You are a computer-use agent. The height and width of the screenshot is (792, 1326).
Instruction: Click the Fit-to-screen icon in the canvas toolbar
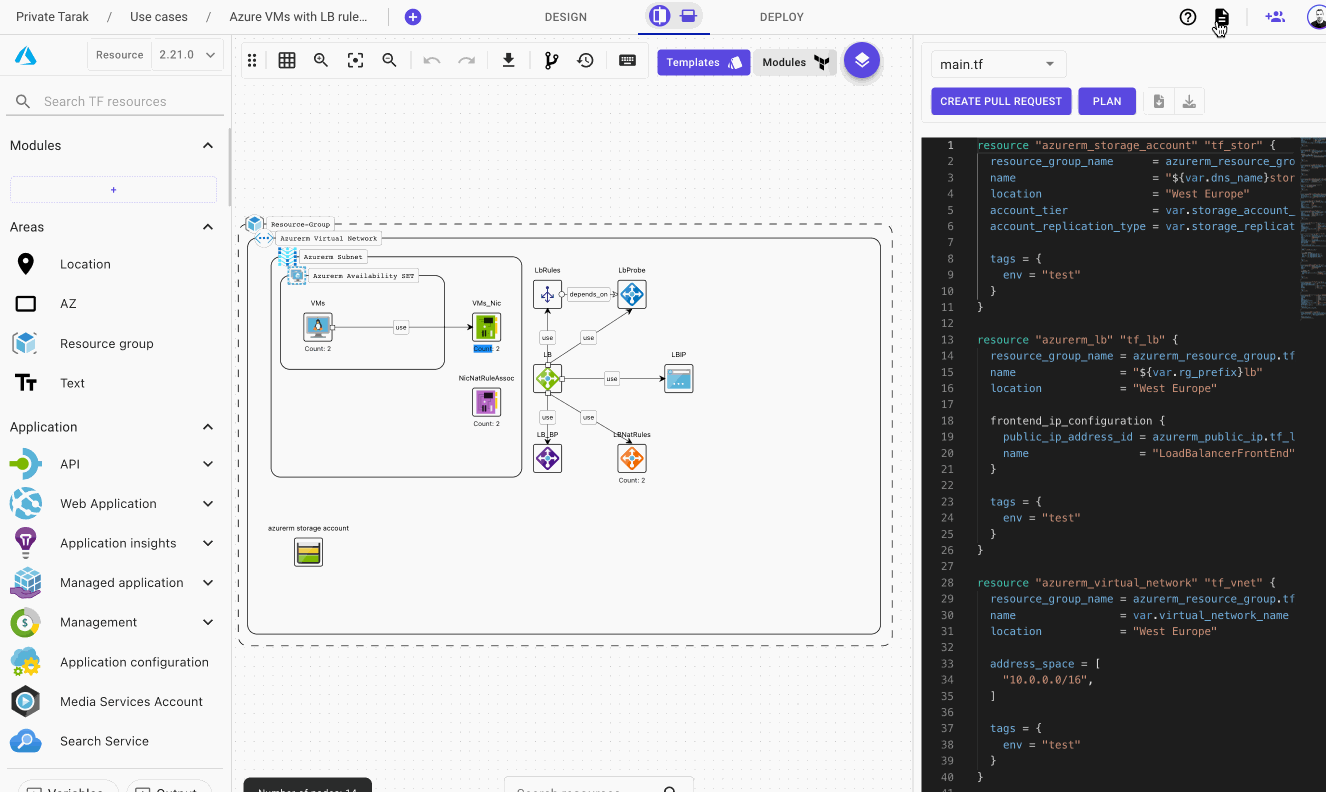(355, 61)
